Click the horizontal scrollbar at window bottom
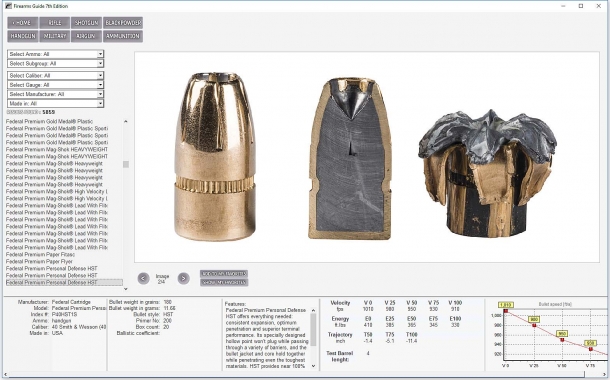Screen dimensions: 610x380 296,375
